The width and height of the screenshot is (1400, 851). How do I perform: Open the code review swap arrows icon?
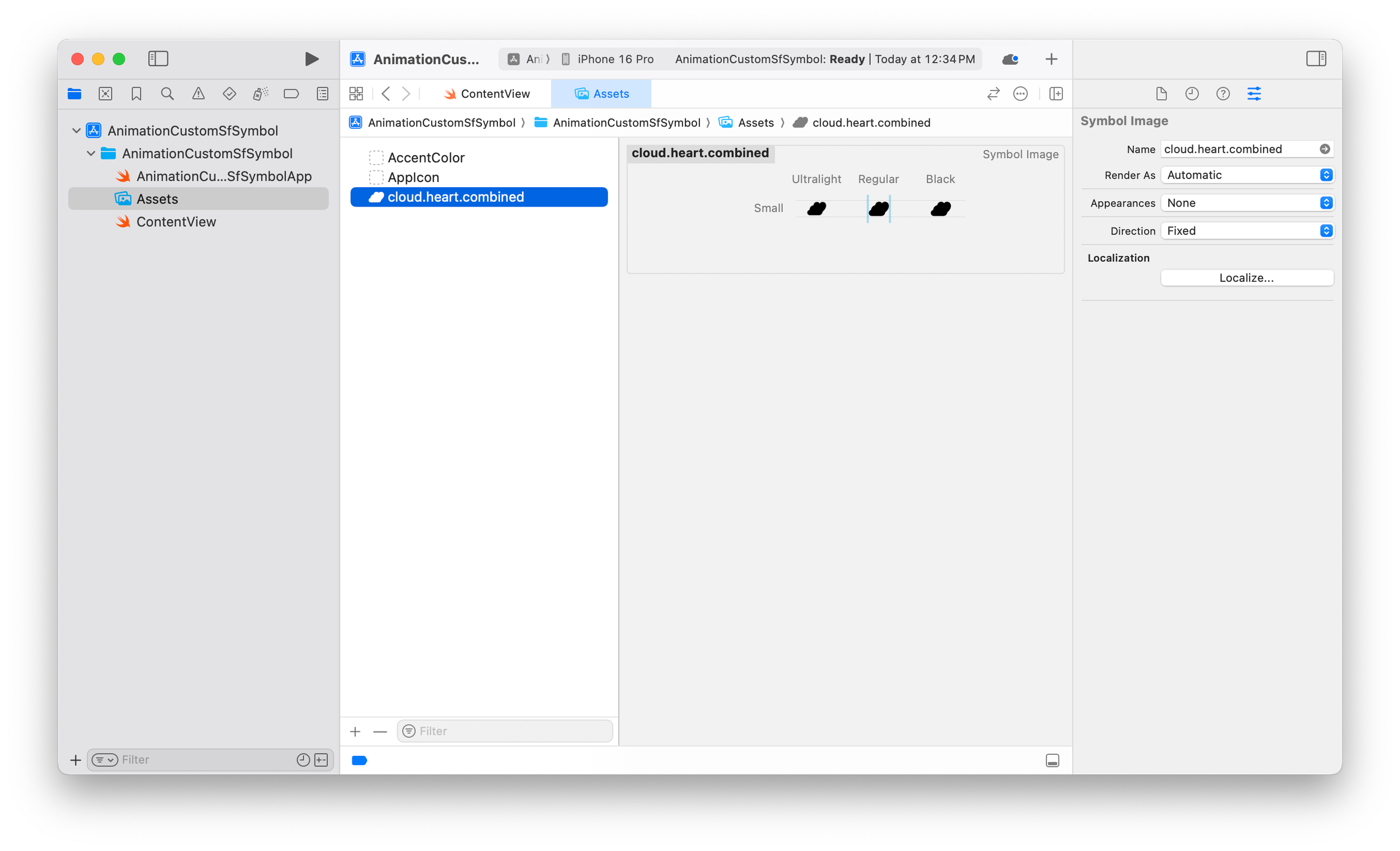click(993, 93)
